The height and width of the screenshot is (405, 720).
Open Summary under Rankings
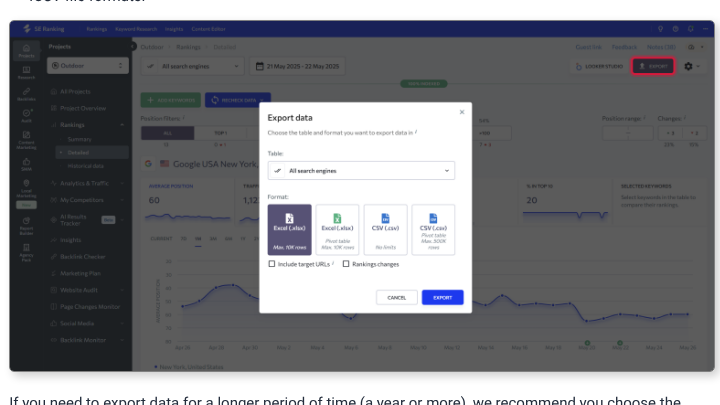79,139
